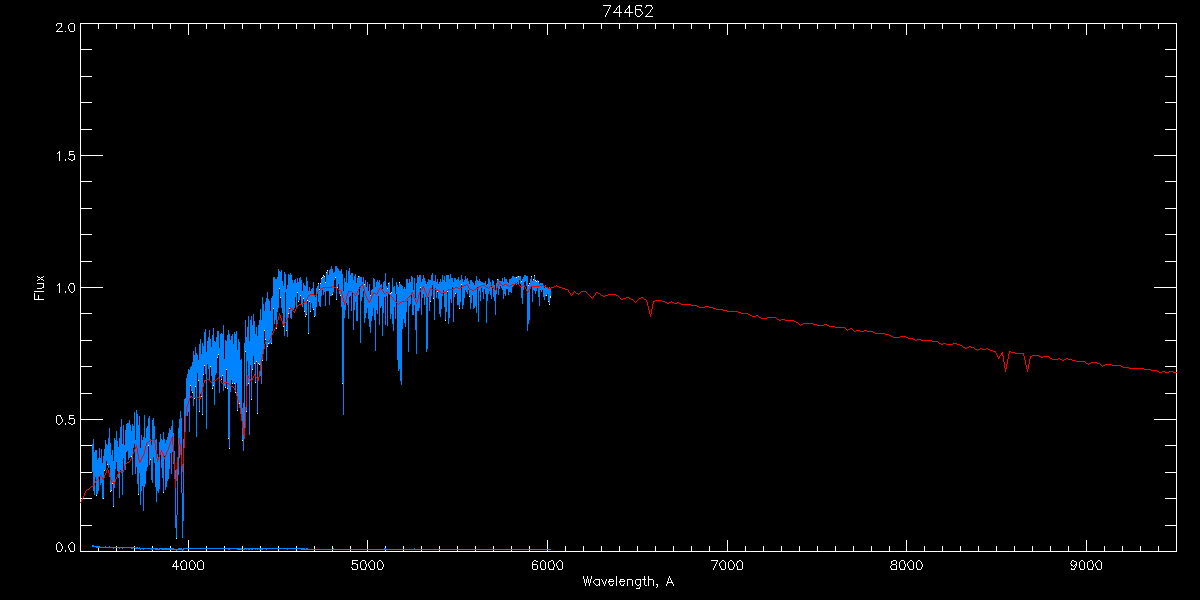Click the Wavelength, A axis label
The height and width of the screenshot is (600, 1200).
click(628, 581)
